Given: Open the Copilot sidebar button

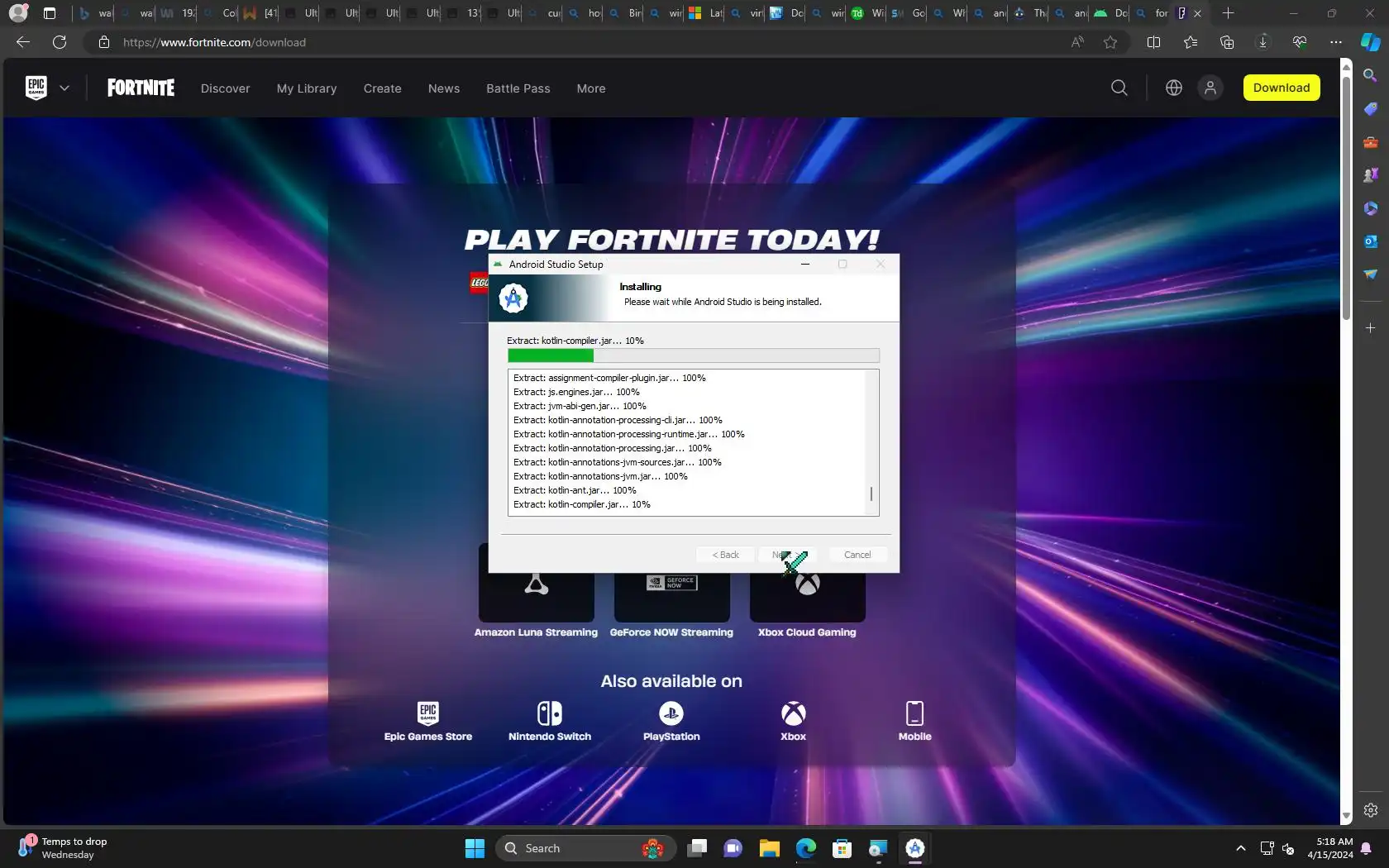Looking at the screenshot, I should click(1371, 42).
